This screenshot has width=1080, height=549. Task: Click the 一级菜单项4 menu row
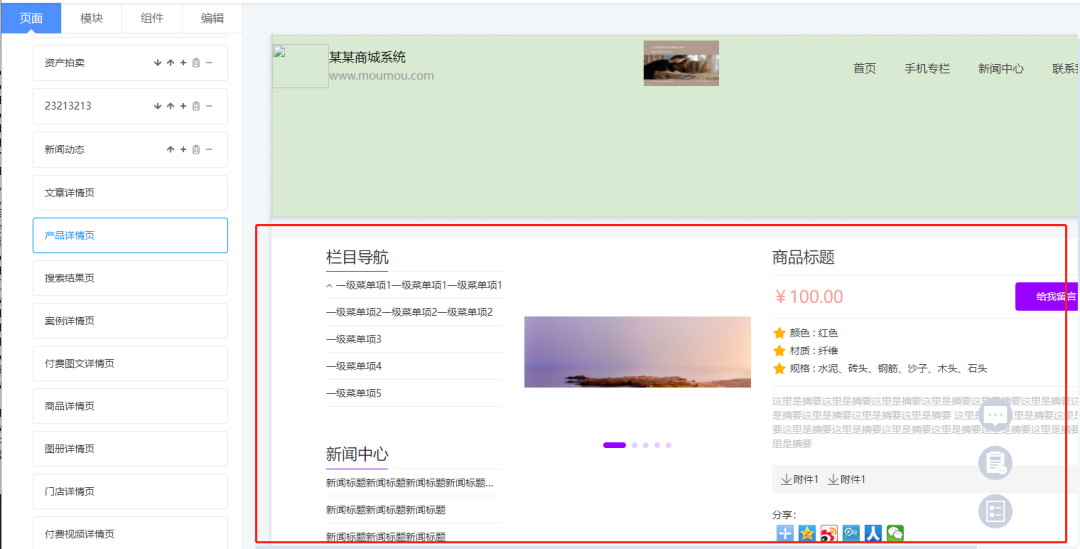414,366
